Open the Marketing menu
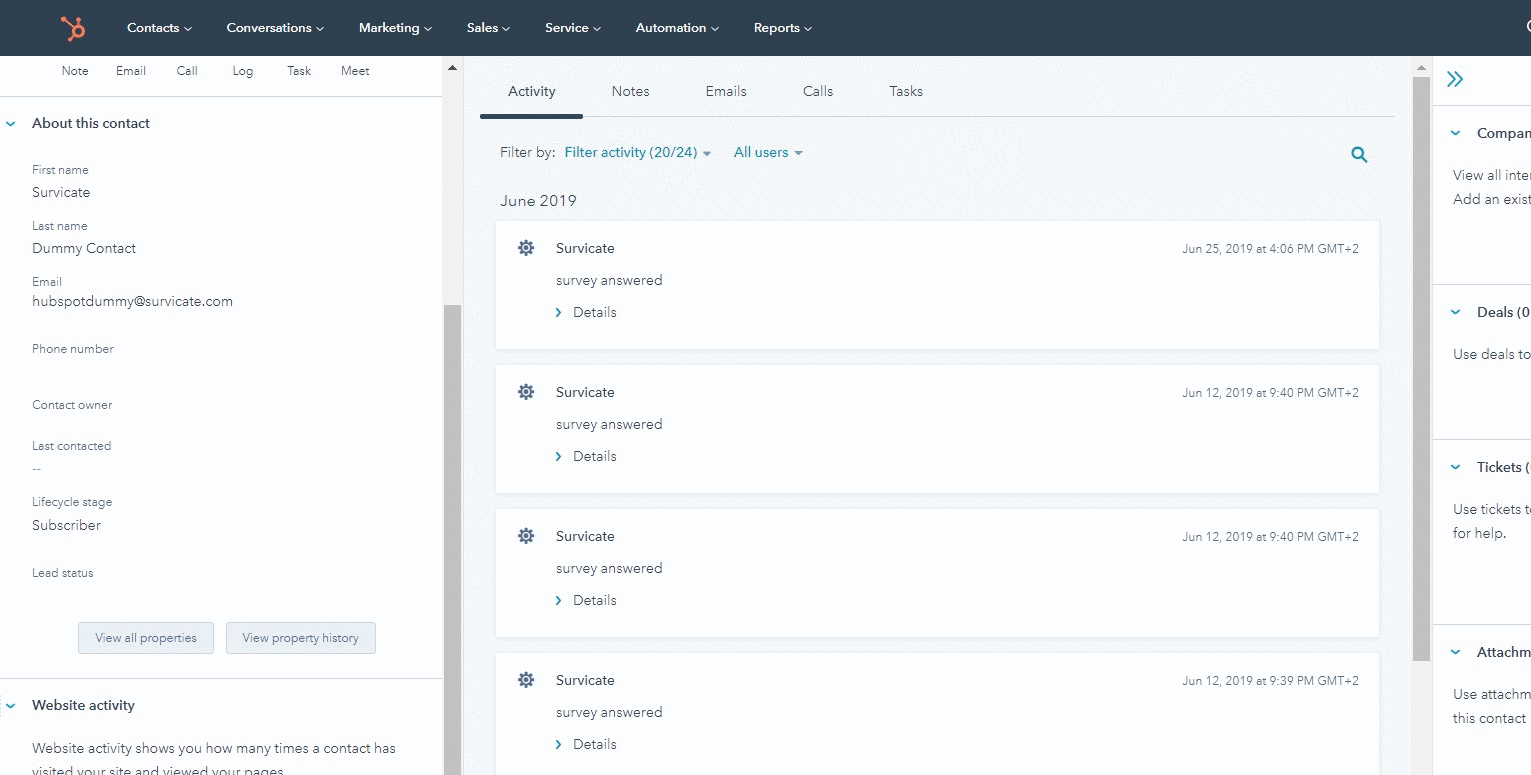The image size is (1531, 775). click(395, 28)
